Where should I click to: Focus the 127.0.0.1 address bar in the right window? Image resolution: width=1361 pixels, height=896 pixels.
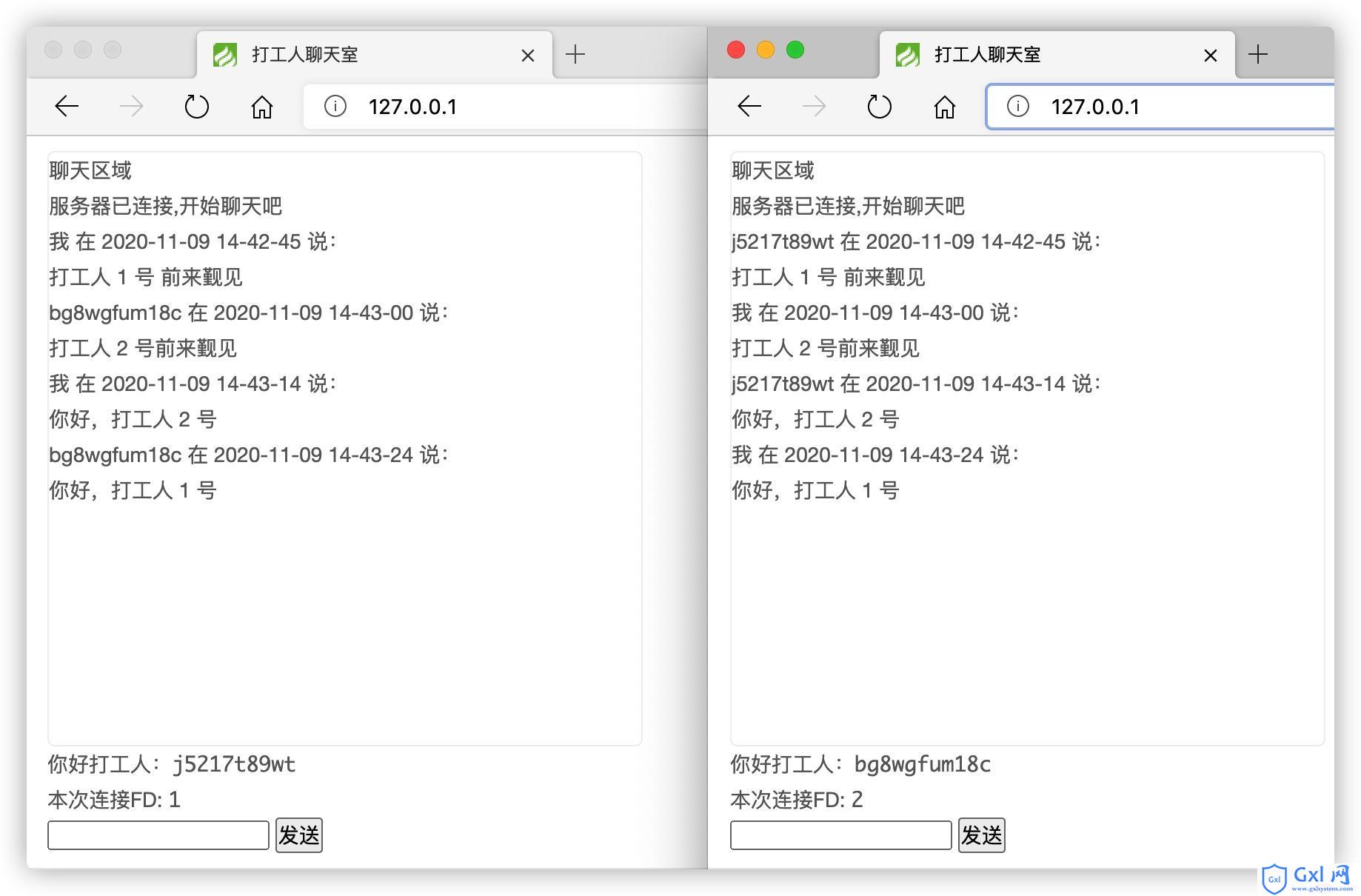1160,107
